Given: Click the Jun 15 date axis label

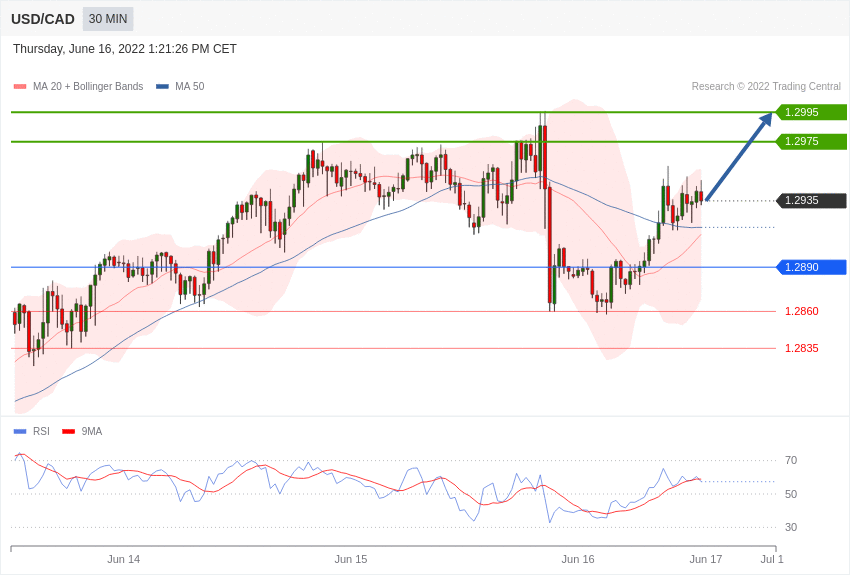Looking at the screenshot, I should 351,559.
